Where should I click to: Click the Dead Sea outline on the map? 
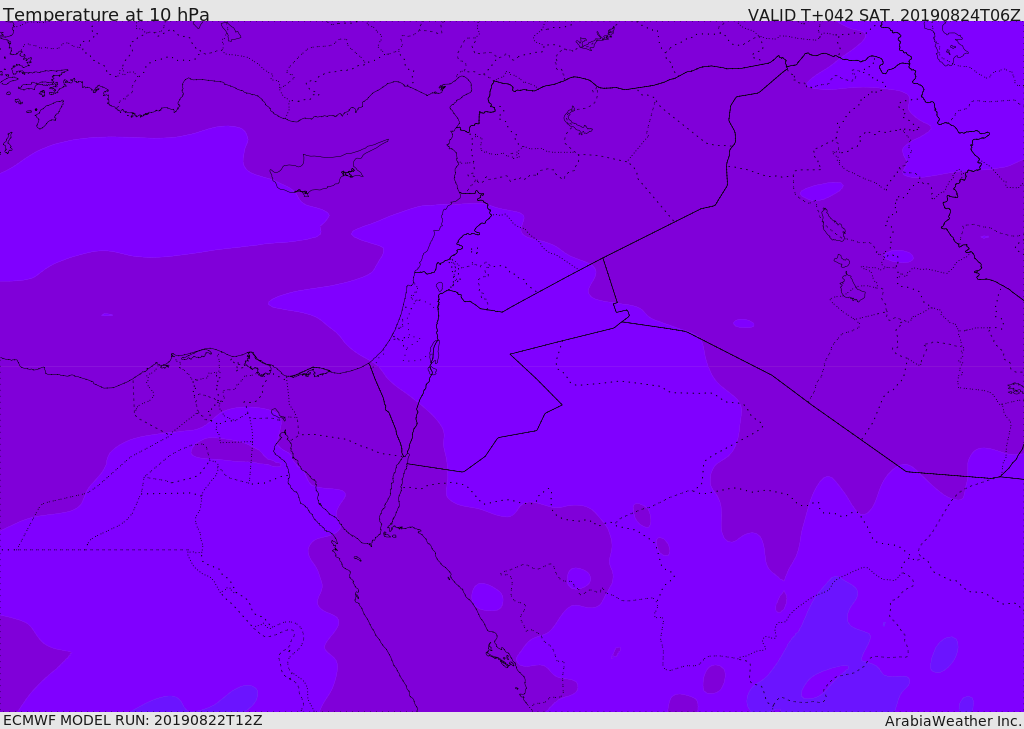pos(434,357)
